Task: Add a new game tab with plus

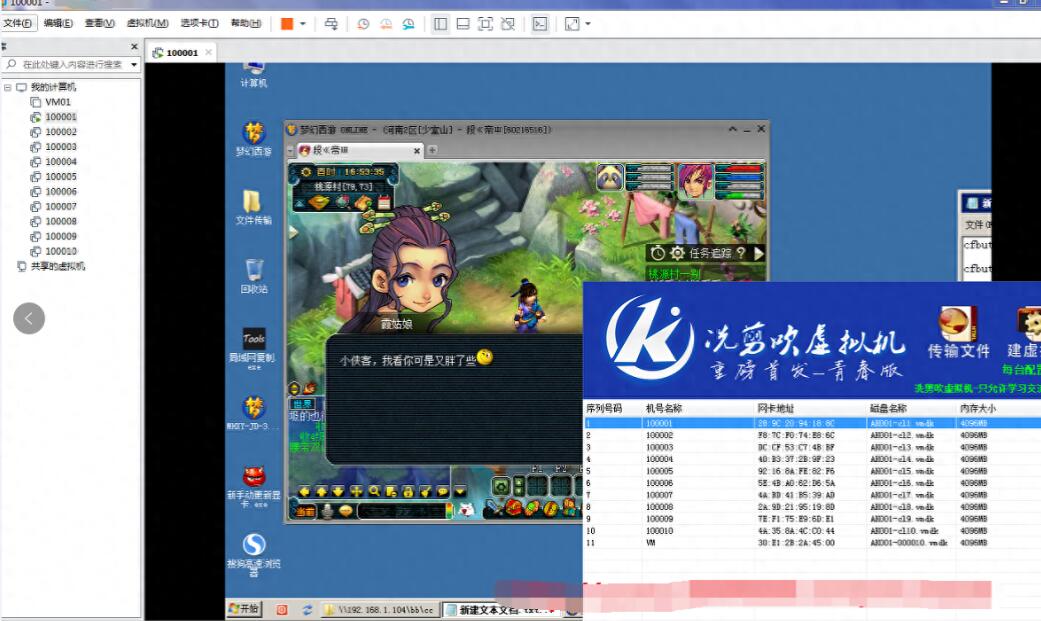Action: 432,151
